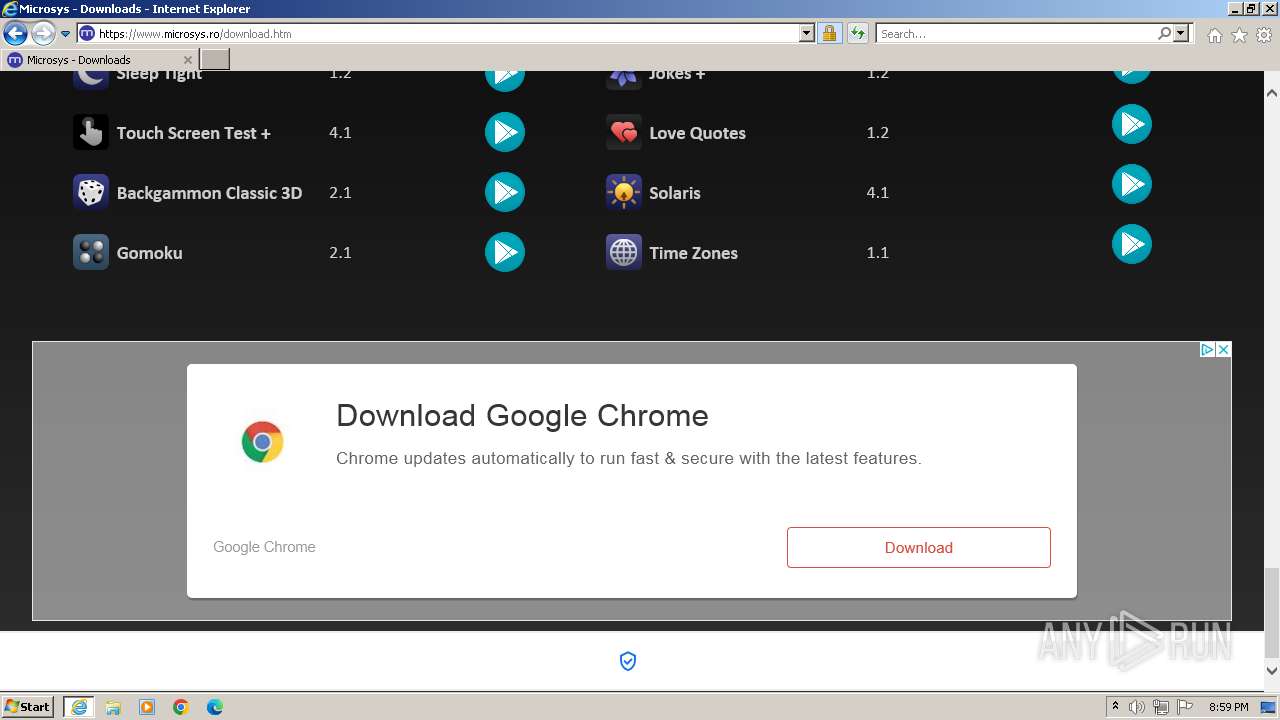Viewport: 1280px width, 720px height.
Task: Click the Time Zones app name
Action: 694,253
